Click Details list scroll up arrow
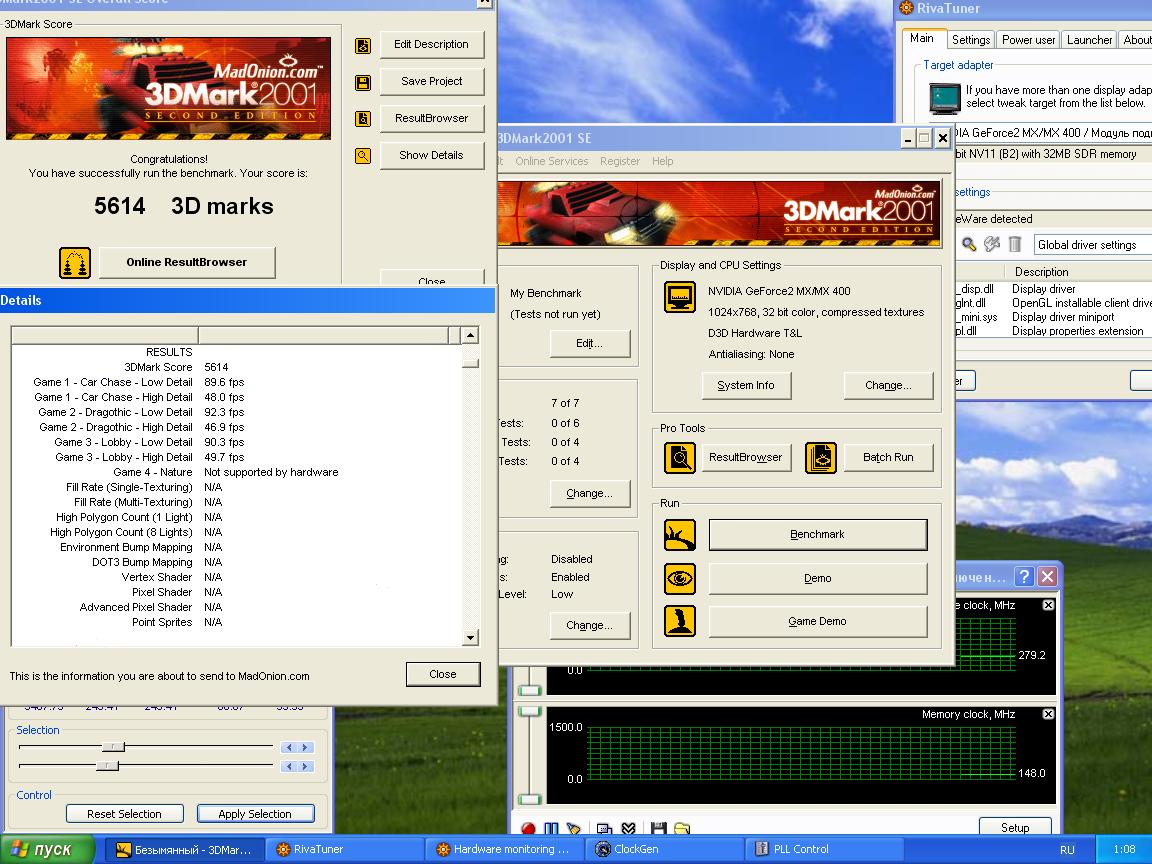This screenshot has width=1152, height=864. 471,336
